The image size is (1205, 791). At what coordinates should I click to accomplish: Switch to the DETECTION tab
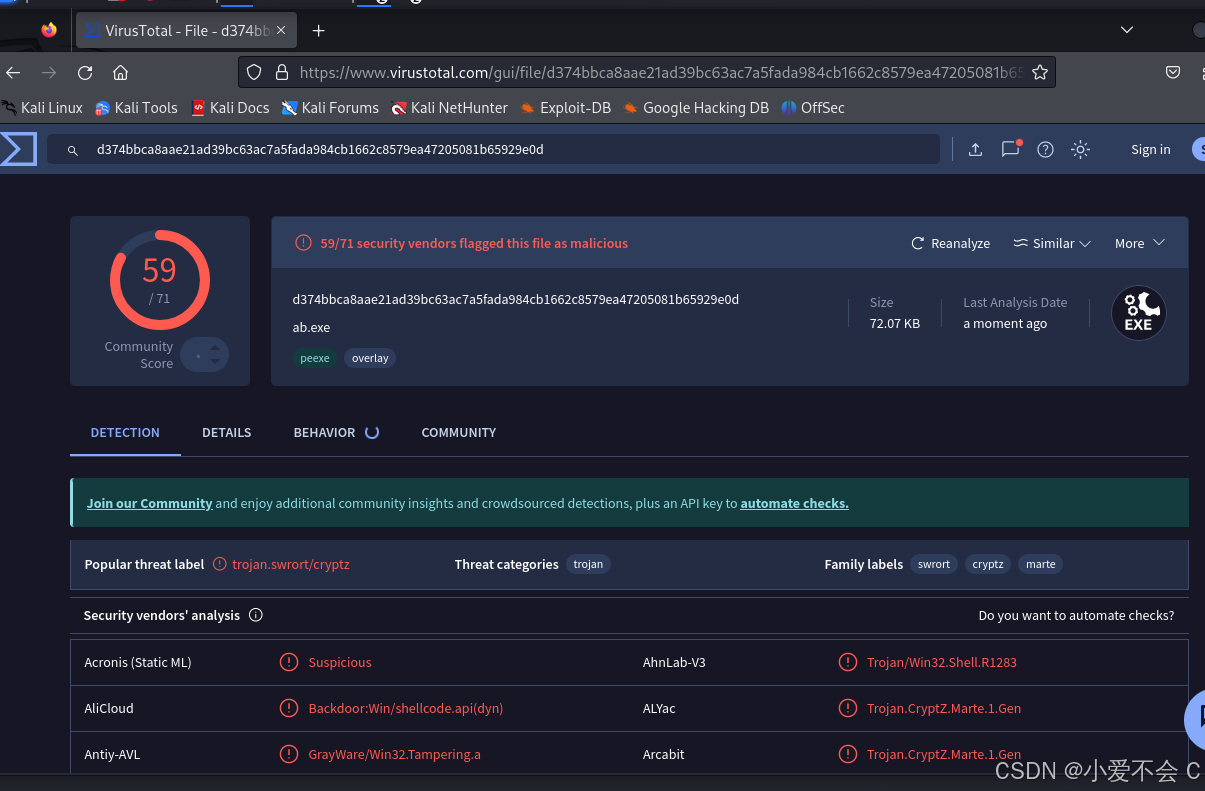click(x=125, y=432)
